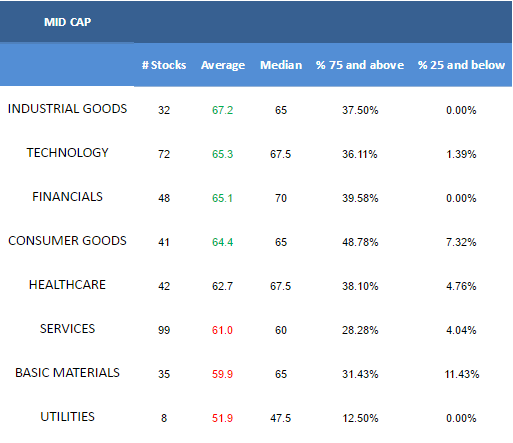Click the Financials median value 70

pyautogui.click(x=281, y=198)
